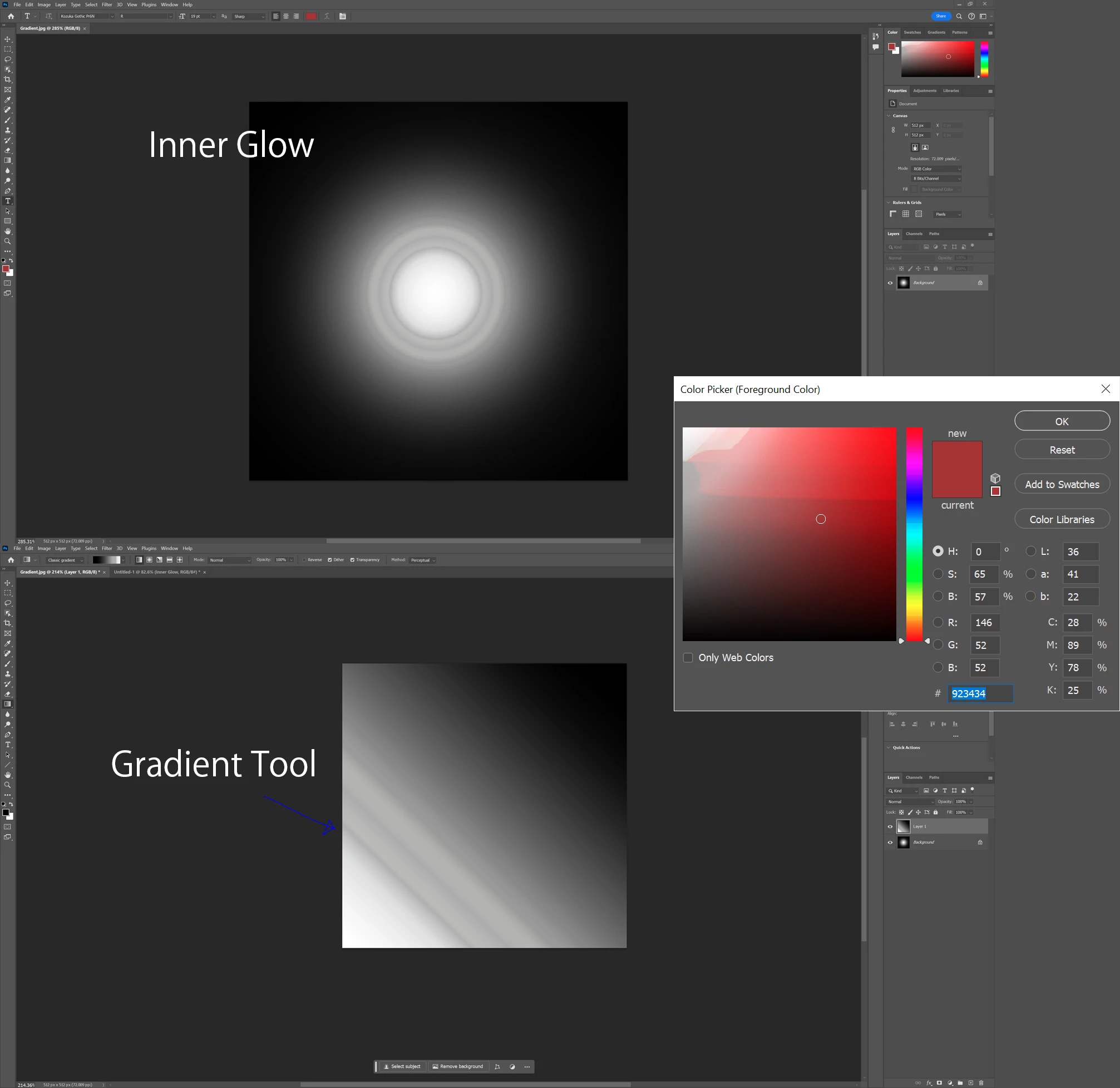Screen dimensions: 1120x1088
Task: Click the Hand tool in lower toolbar
Action: click(8, 775)
